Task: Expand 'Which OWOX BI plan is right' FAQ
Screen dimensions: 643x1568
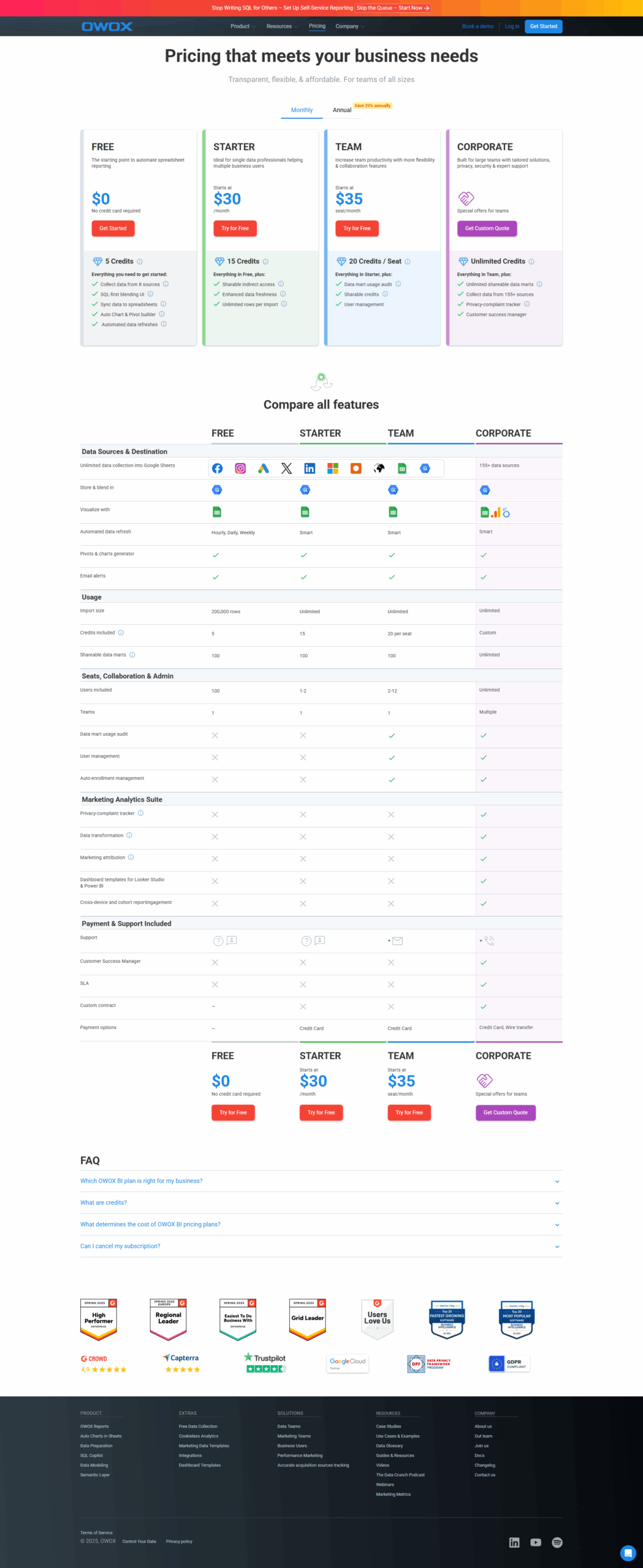Action: point(321,1181)
